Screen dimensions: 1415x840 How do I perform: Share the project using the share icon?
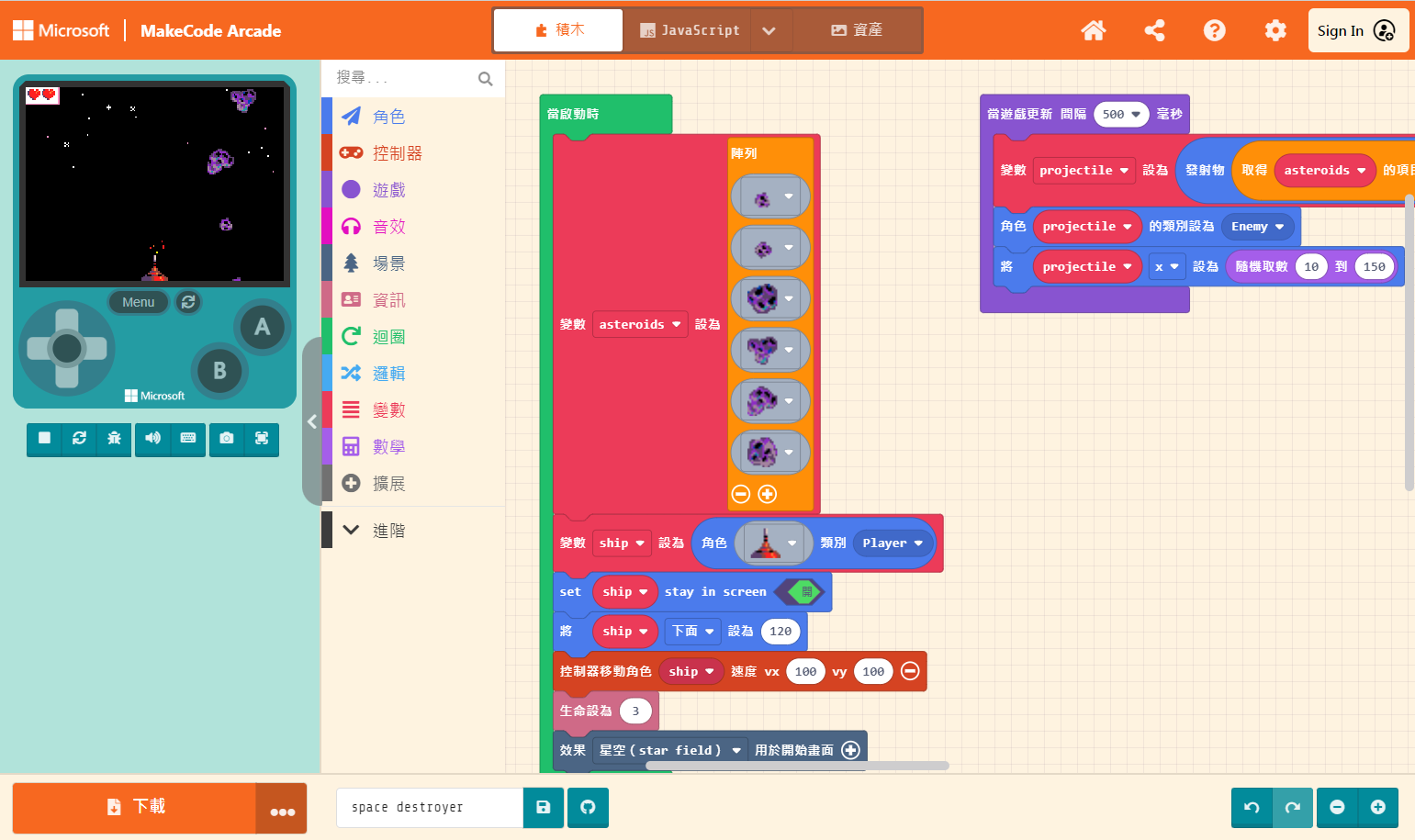pos(1154,30)
